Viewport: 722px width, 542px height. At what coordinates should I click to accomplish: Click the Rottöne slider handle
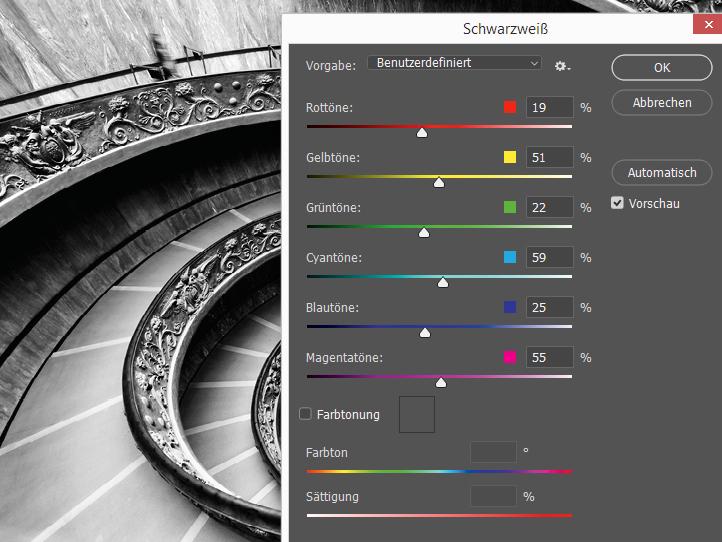[422, 133]
